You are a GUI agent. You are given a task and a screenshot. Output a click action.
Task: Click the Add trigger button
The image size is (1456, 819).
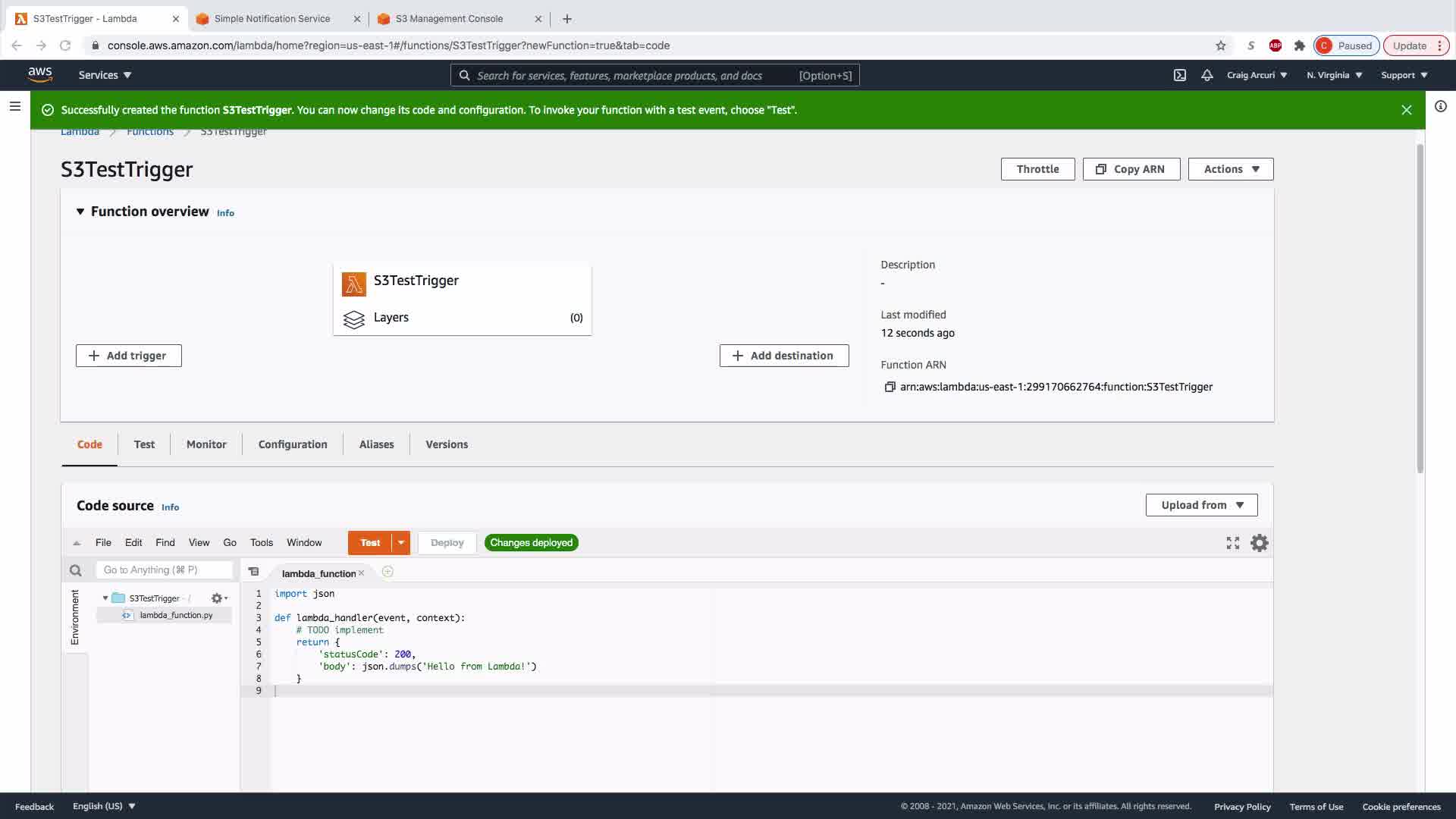[x=128, y=356]
